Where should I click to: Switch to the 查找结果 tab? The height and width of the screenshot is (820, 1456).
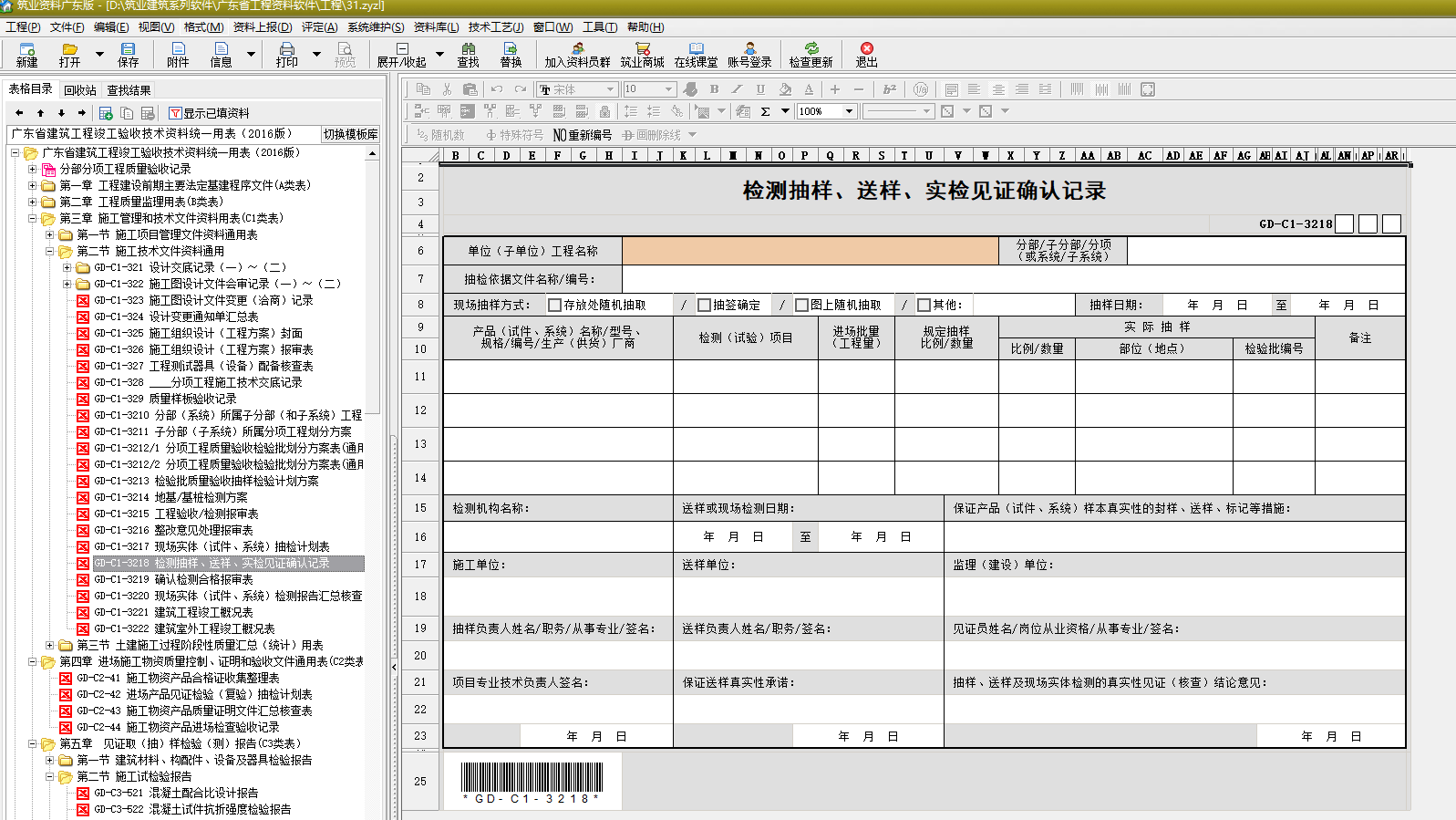coord(129,90)
